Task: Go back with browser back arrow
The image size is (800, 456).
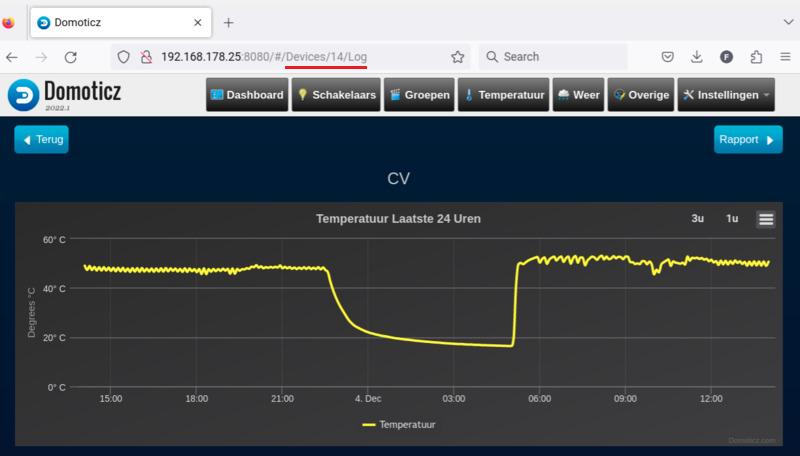Action: point(12,57)
